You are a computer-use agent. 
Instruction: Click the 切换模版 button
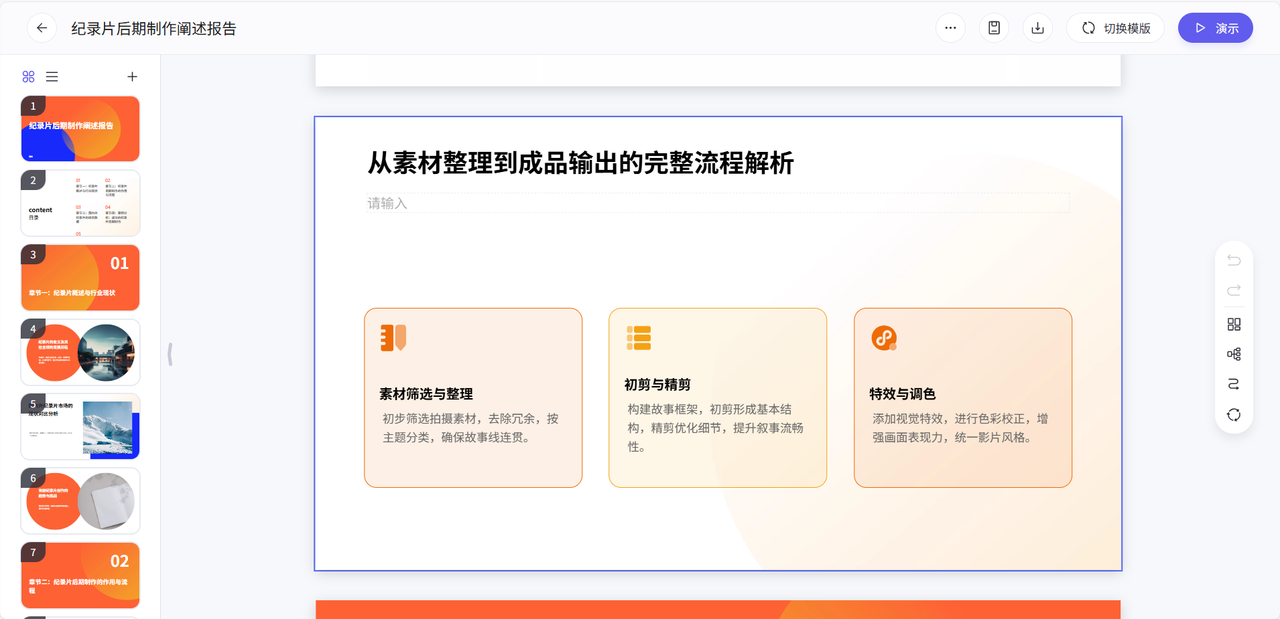[x=1116, y=28]
